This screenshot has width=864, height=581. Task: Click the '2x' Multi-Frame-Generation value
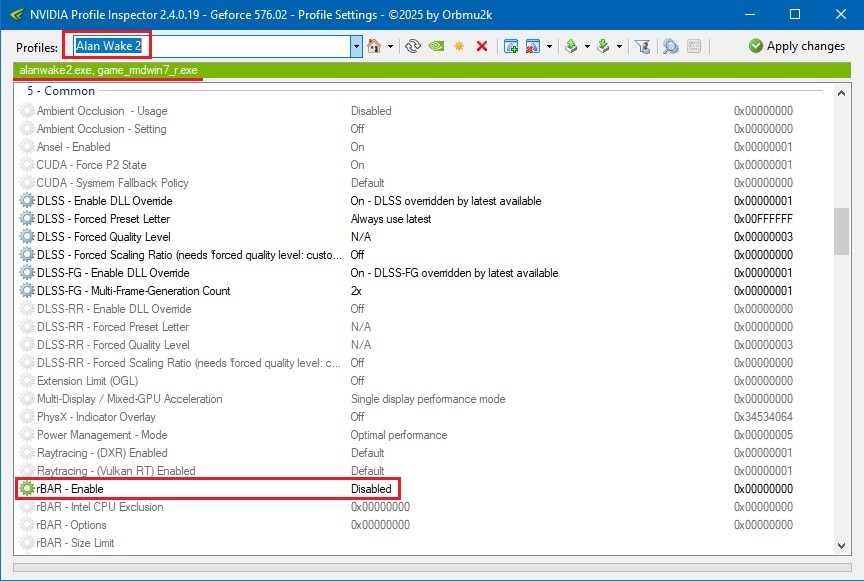tap(357, 291)
